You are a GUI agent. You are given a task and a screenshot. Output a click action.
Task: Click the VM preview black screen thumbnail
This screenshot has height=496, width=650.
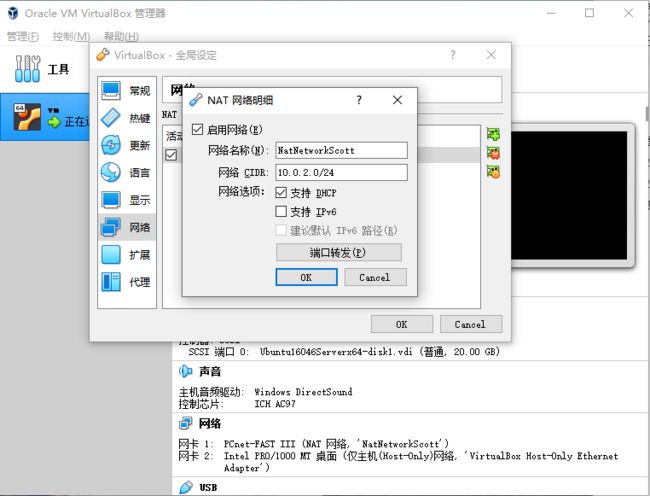[x=569, y=196]
